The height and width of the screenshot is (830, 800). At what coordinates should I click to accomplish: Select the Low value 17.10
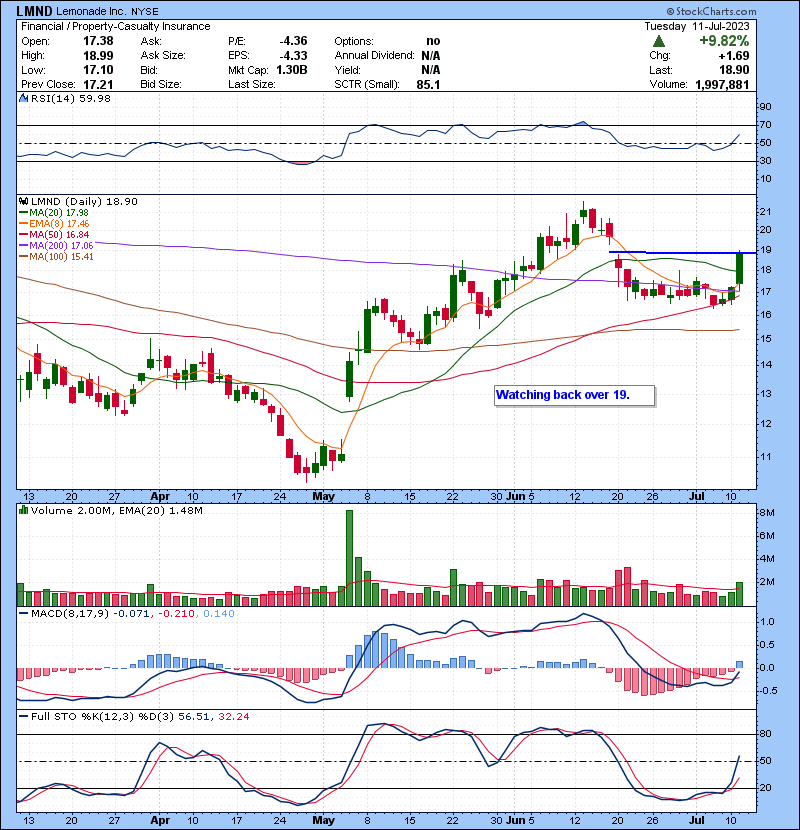pos(98,70)
